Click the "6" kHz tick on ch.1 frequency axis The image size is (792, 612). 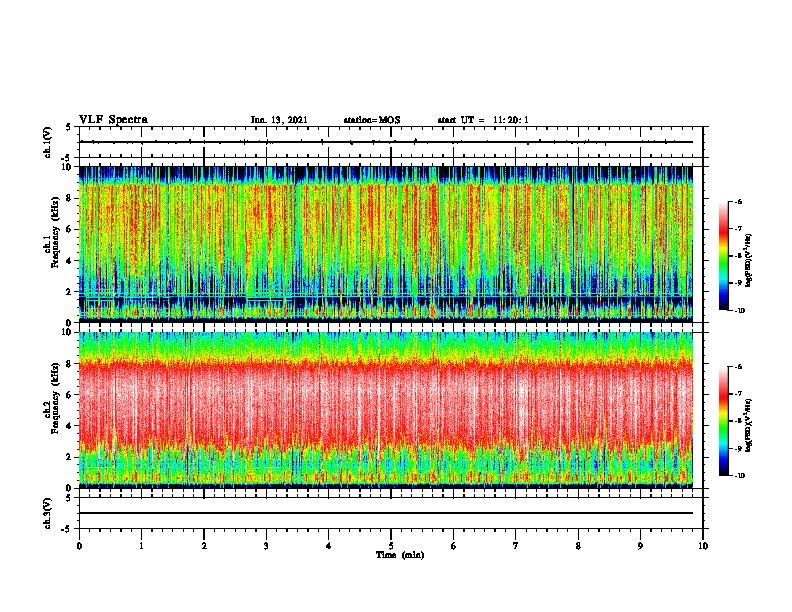point(69,229)
